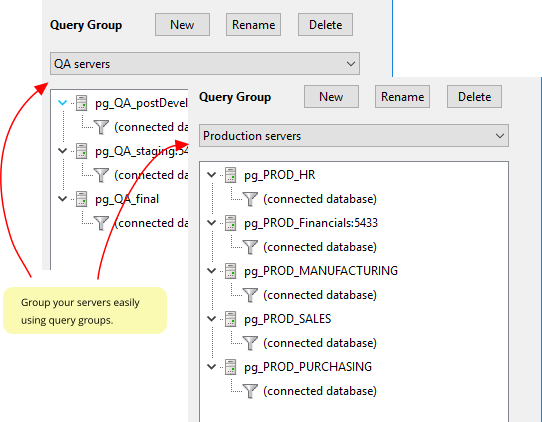Select connected database under pg_PROD_HR
The image size is (542, 422).
tap(320, 199)
